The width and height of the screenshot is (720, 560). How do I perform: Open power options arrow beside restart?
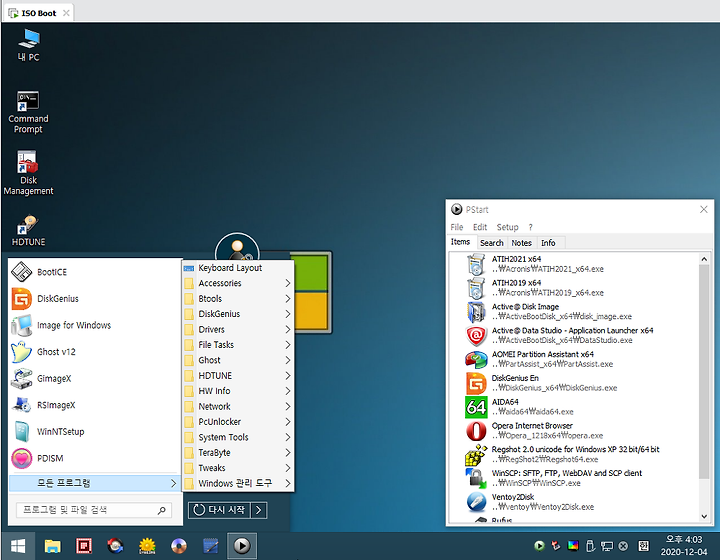259,510
